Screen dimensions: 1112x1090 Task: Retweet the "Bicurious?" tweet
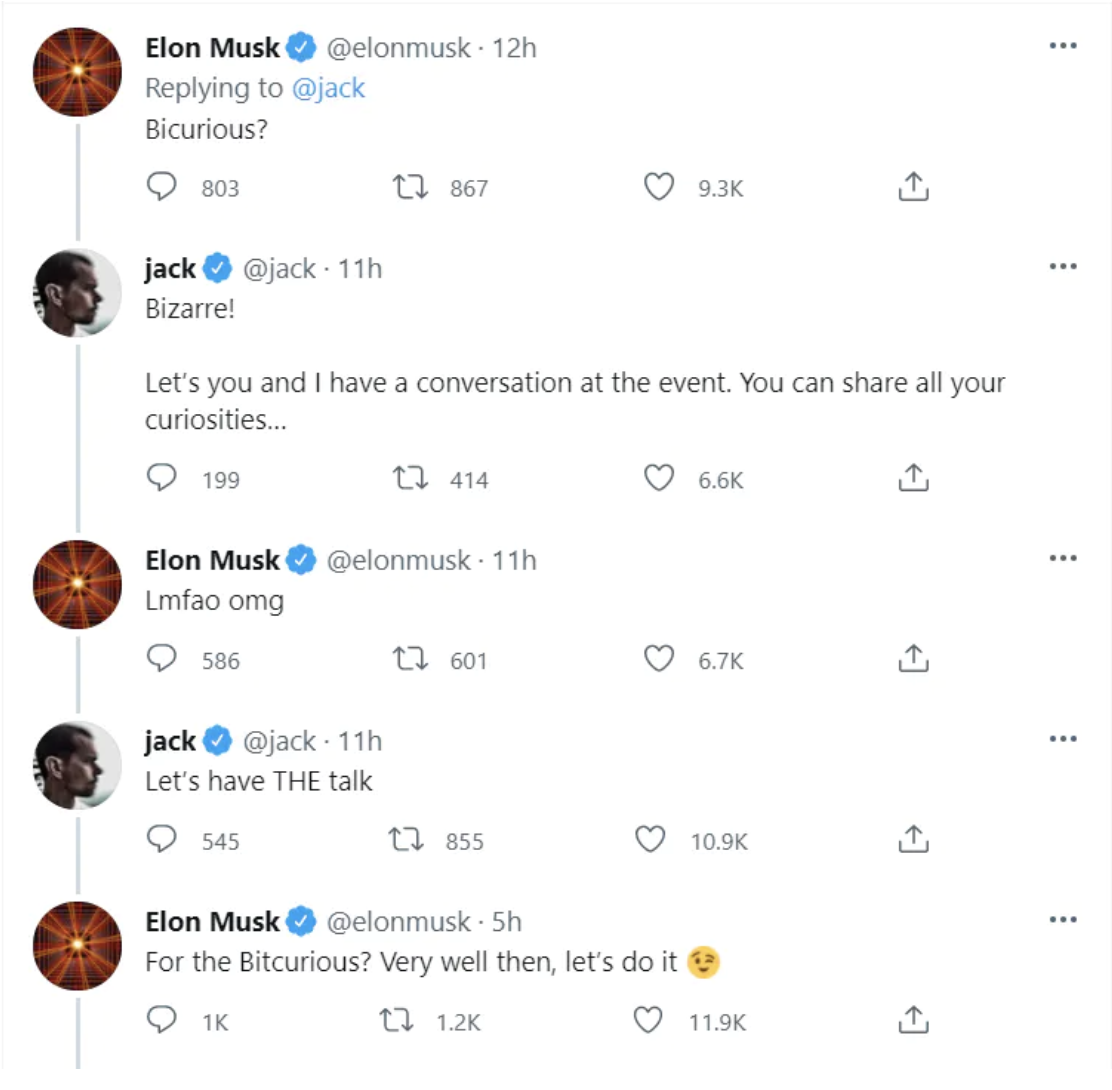point(412,187)
